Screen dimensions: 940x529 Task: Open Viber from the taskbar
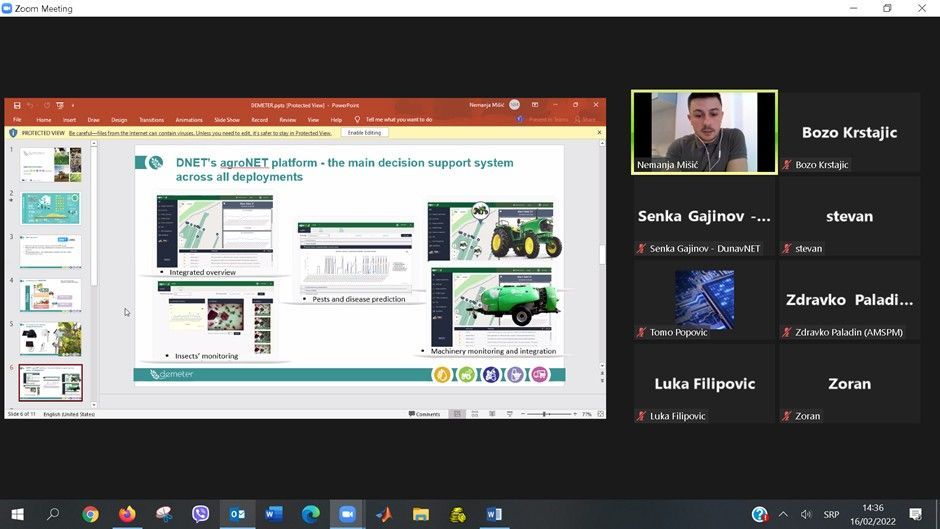[201, 514]
